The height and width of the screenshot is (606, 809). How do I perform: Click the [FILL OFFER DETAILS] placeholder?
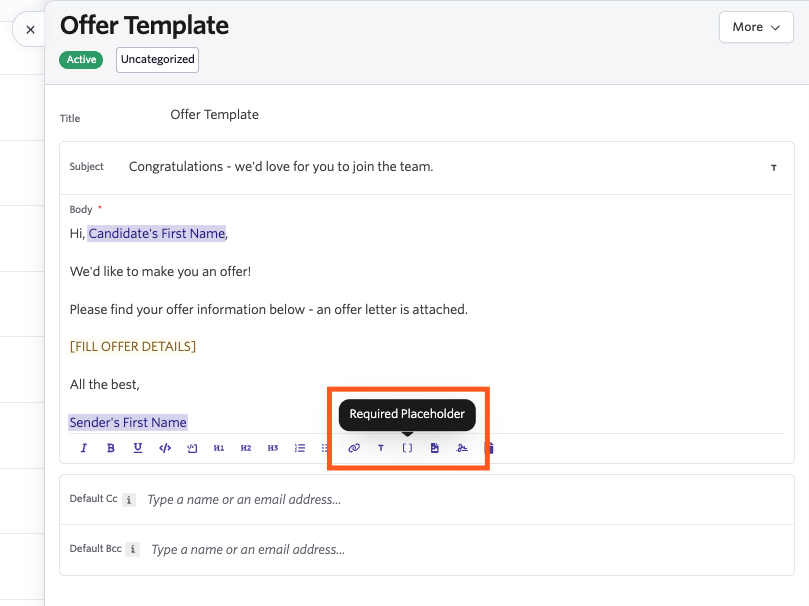(x=133, y=347)
